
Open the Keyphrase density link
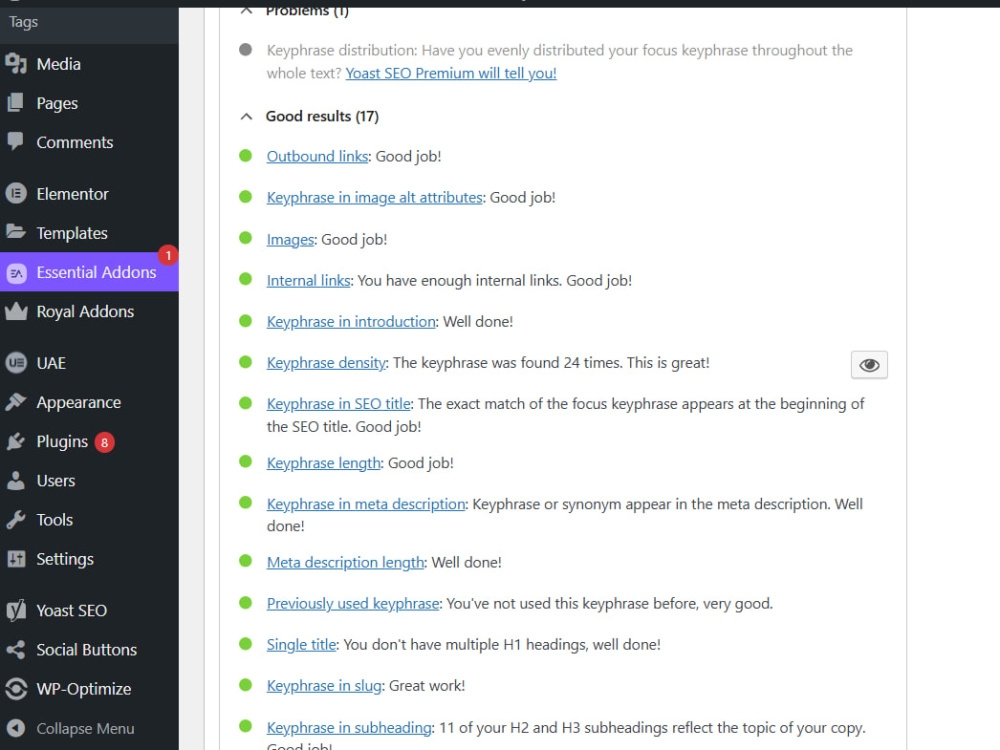326,363
